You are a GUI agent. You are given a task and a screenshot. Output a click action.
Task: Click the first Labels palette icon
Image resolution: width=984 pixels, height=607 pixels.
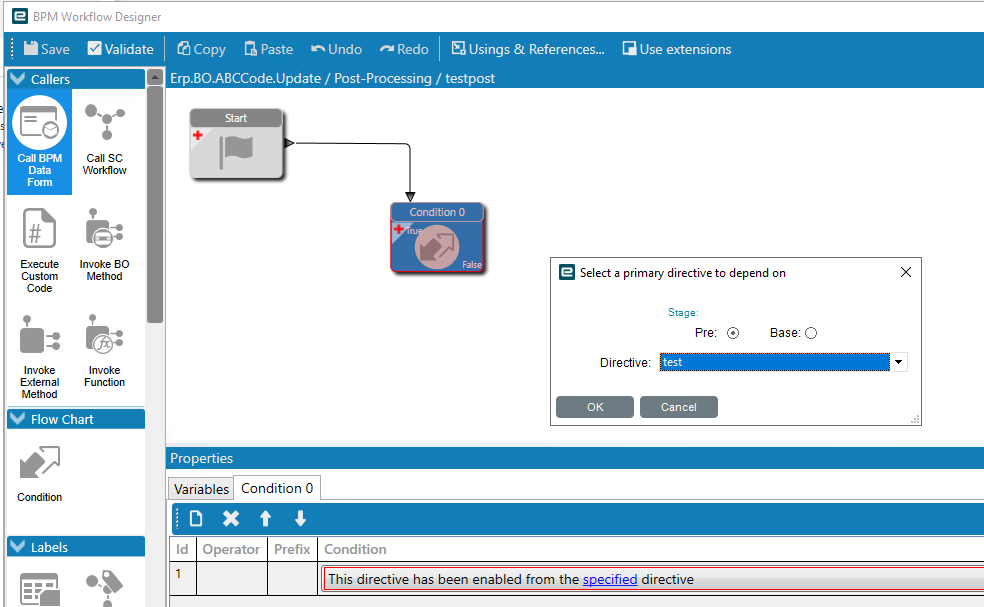[x=40, y=589]
